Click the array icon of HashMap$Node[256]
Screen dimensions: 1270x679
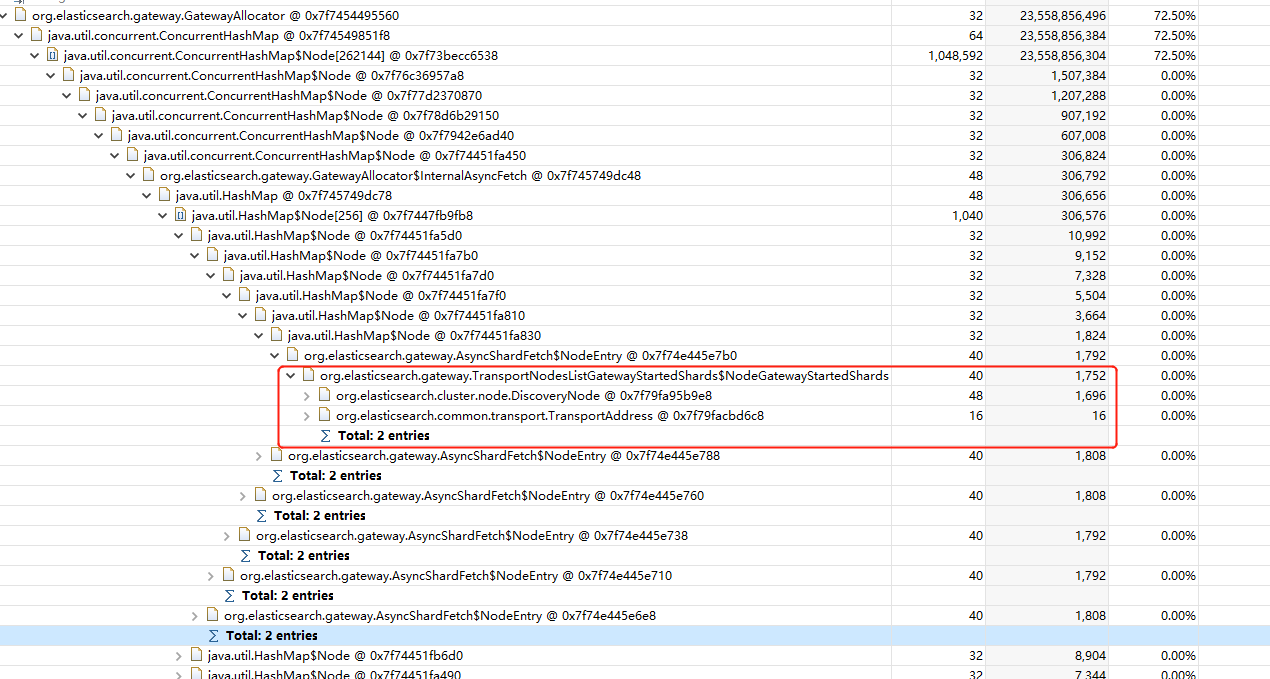pyautogui.click(x=181, y=216)
